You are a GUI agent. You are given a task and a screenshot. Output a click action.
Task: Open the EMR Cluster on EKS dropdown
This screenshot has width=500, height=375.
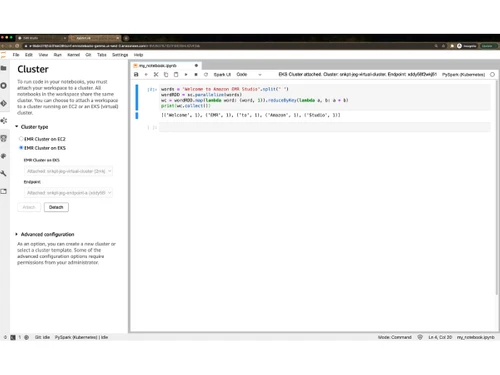click(x=68, y=171)
